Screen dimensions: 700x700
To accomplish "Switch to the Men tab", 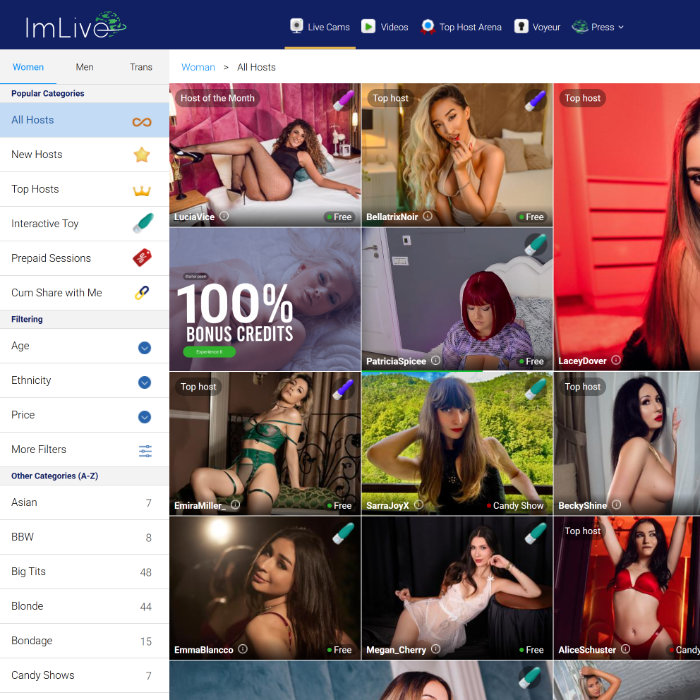I will click(x=85, y=67).
